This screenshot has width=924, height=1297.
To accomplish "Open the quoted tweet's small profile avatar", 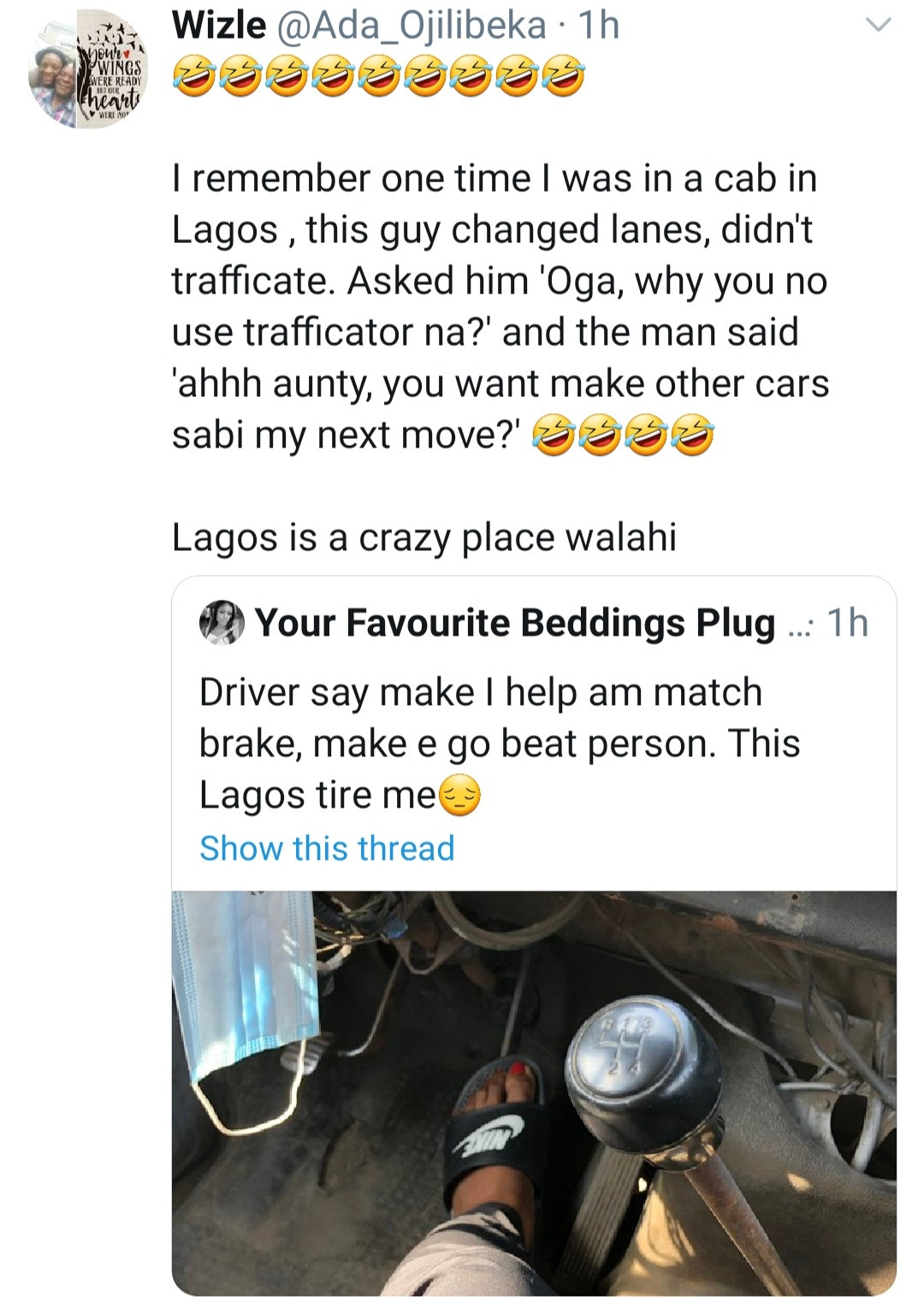I will (x=222, y=621).
